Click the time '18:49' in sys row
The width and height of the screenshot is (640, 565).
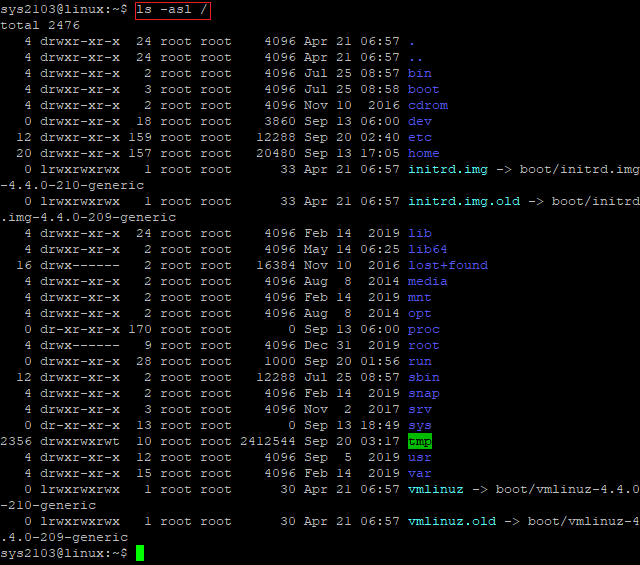tap(380, 425)
